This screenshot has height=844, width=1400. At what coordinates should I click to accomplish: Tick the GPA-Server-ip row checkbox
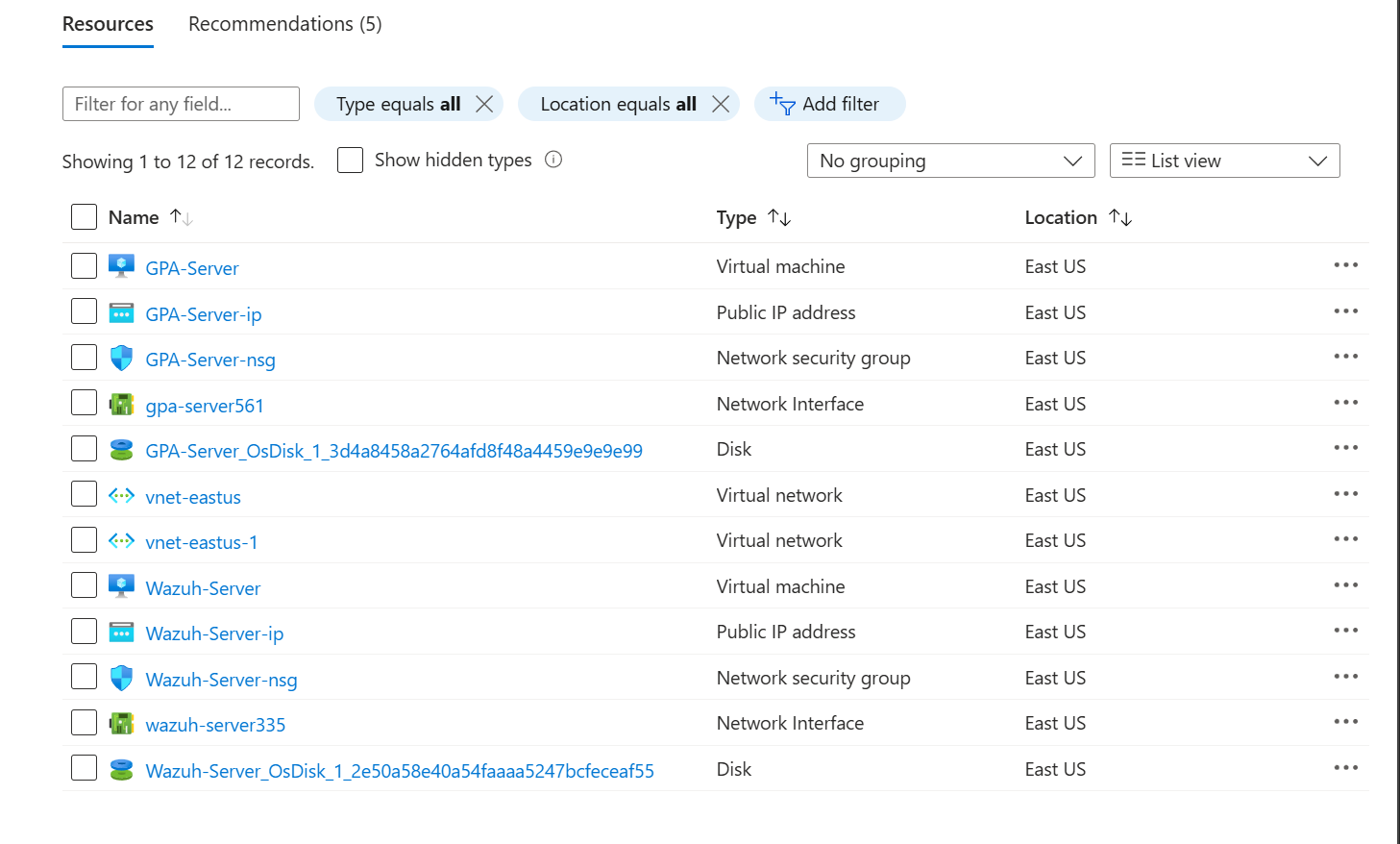click(x=85, y=311)
